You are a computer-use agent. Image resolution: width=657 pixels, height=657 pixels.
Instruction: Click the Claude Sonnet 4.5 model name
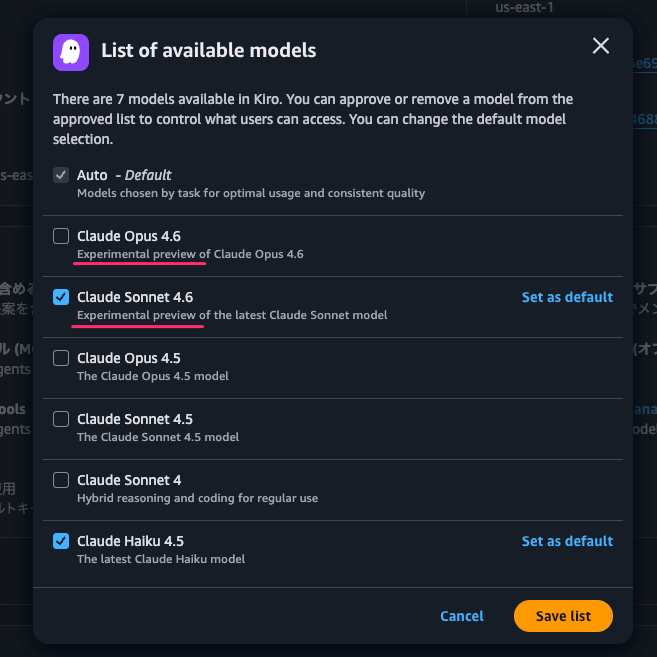[x=134, y=419]
